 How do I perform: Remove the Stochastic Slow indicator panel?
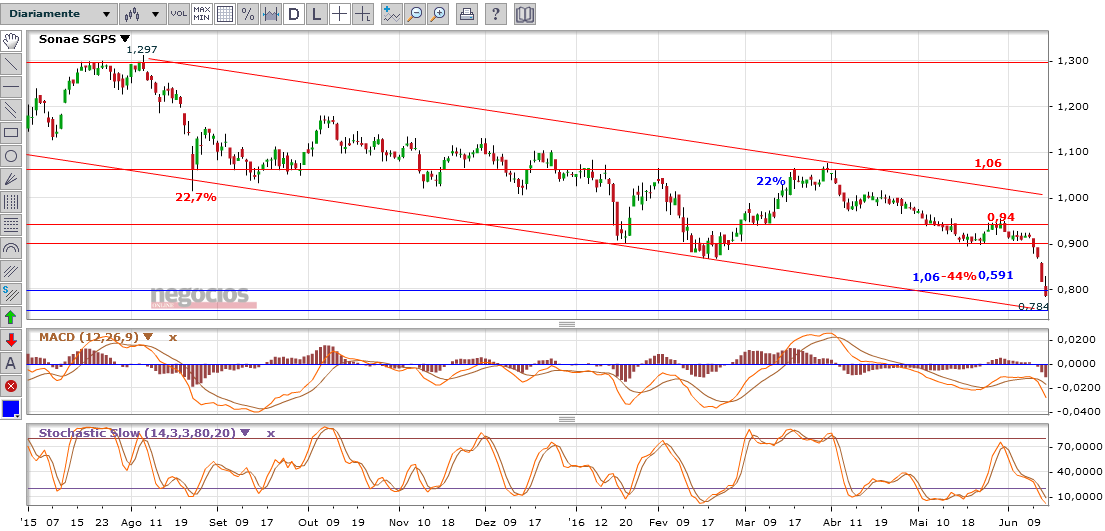[x=271, y=433]
